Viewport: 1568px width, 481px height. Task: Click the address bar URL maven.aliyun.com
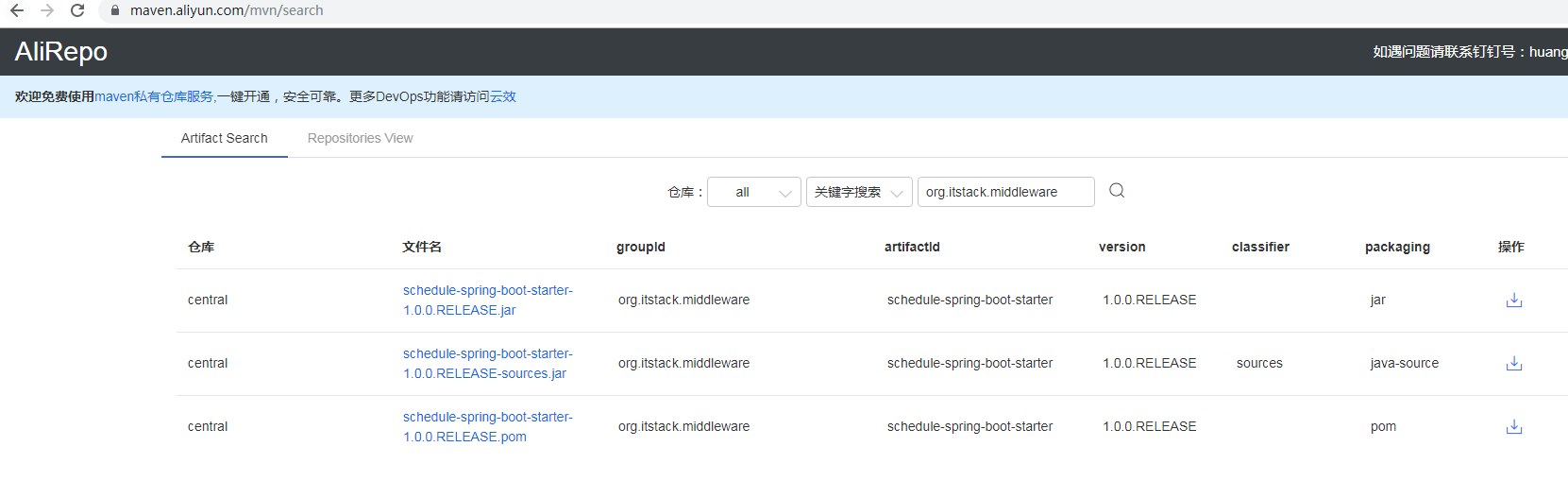[227, 10]
